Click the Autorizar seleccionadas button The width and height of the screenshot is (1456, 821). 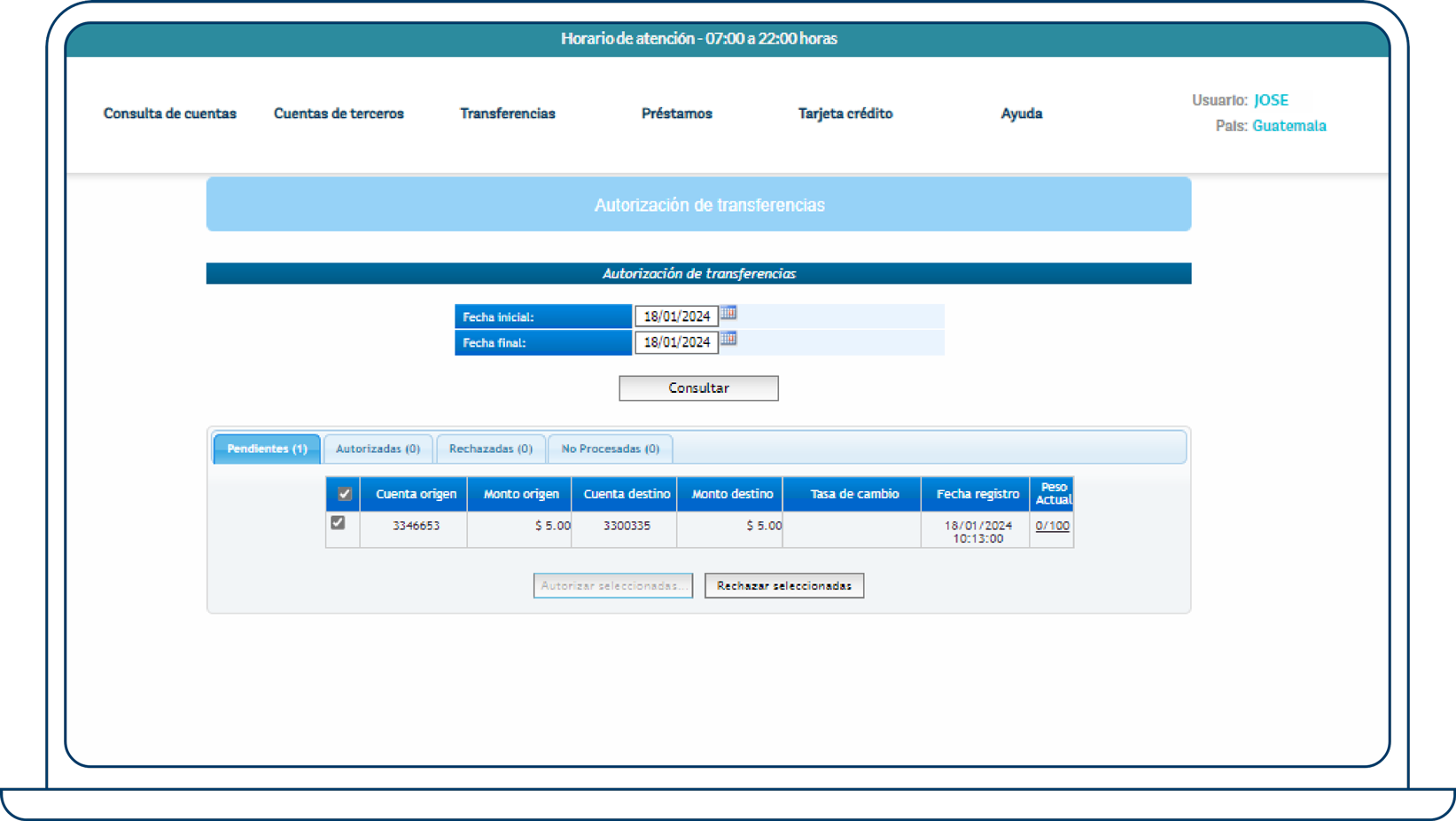pyautogui.click(x=612, y=585)
